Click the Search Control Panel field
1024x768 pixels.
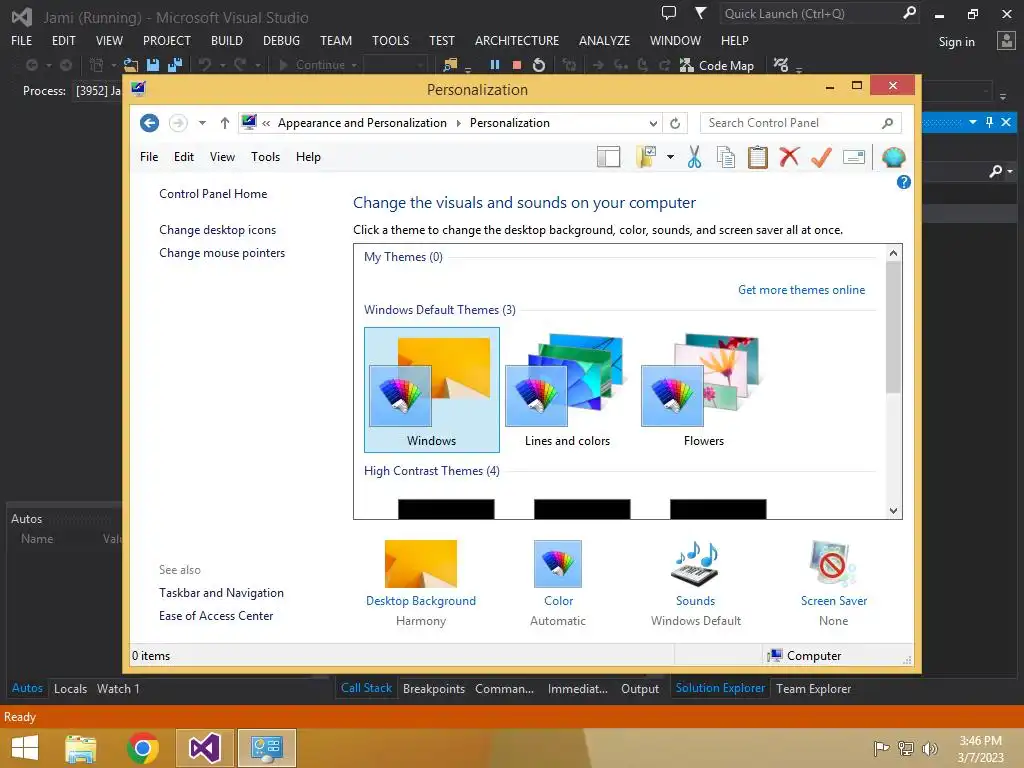pos(800,123)
